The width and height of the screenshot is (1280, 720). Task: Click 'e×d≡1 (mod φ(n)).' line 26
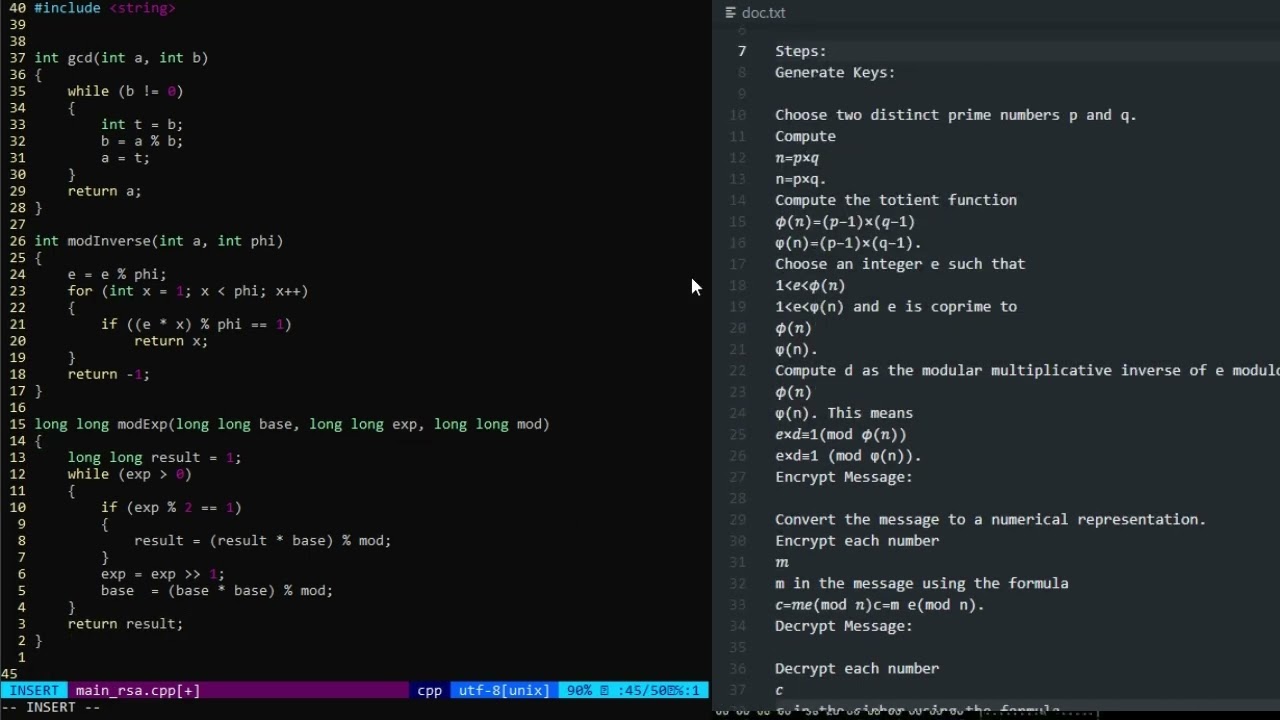click(x=848, y=456)
